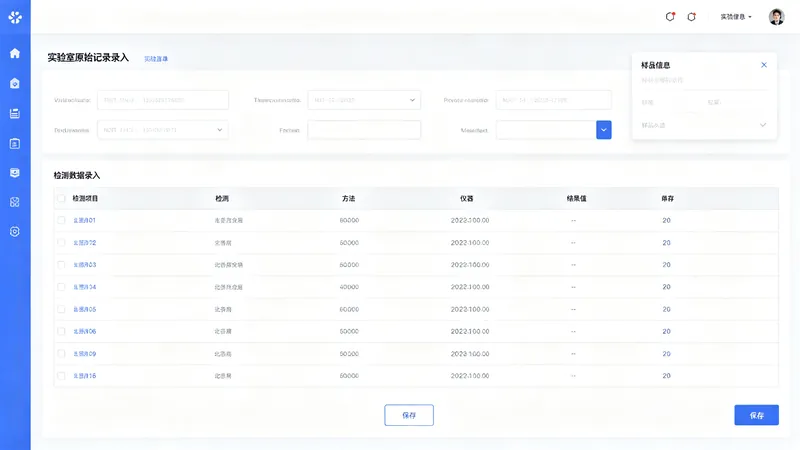The width and height of the screenshot is (800, 450).
Task: Click the 40000 value in row ending 34
Action: pos(349,287)
